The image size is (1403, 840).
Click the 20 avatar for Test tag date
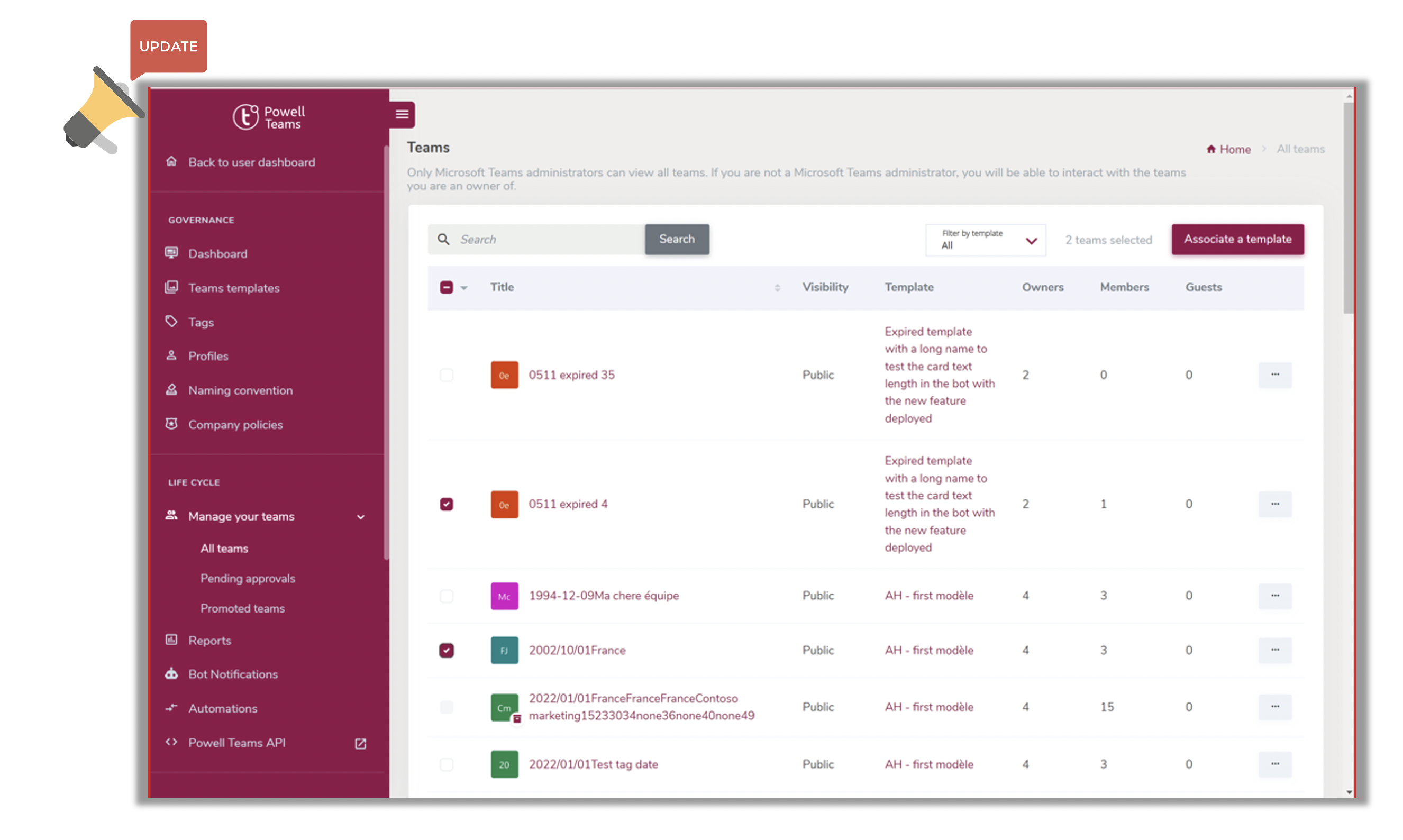[x=504, y=765]
